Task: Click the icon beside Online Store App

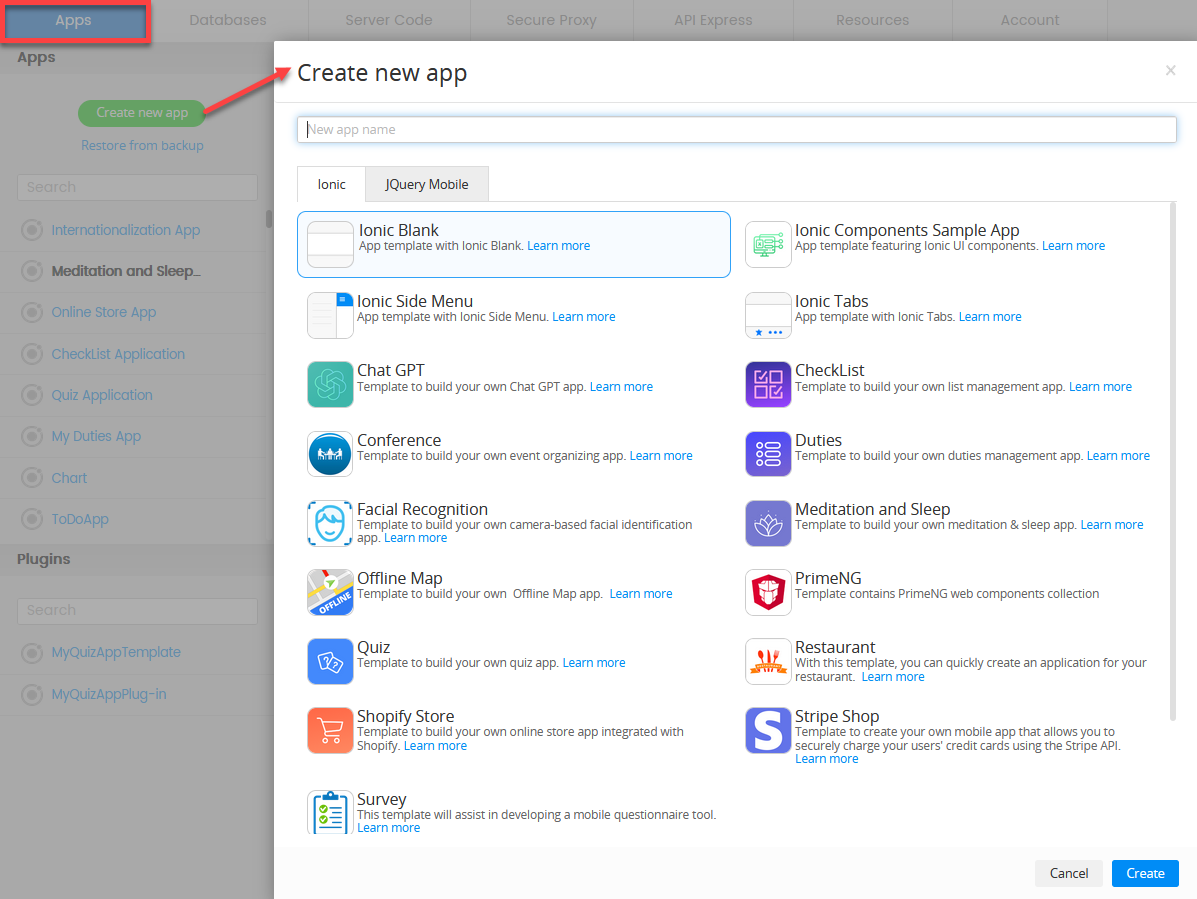Action: (x=32, y=312)
